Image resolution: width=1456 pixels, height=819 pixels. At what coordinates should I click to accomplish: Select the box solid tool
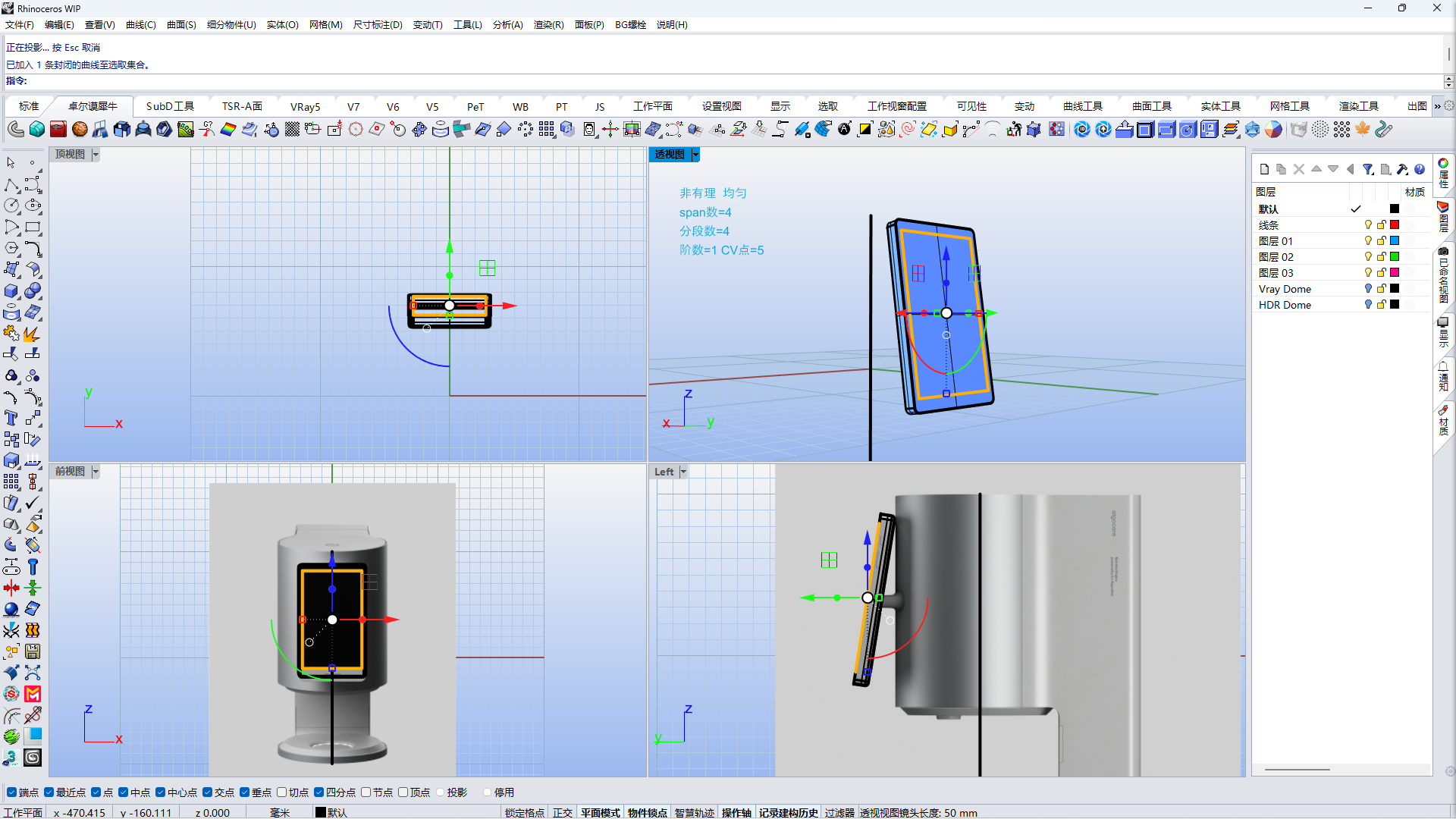pos(11,291)
